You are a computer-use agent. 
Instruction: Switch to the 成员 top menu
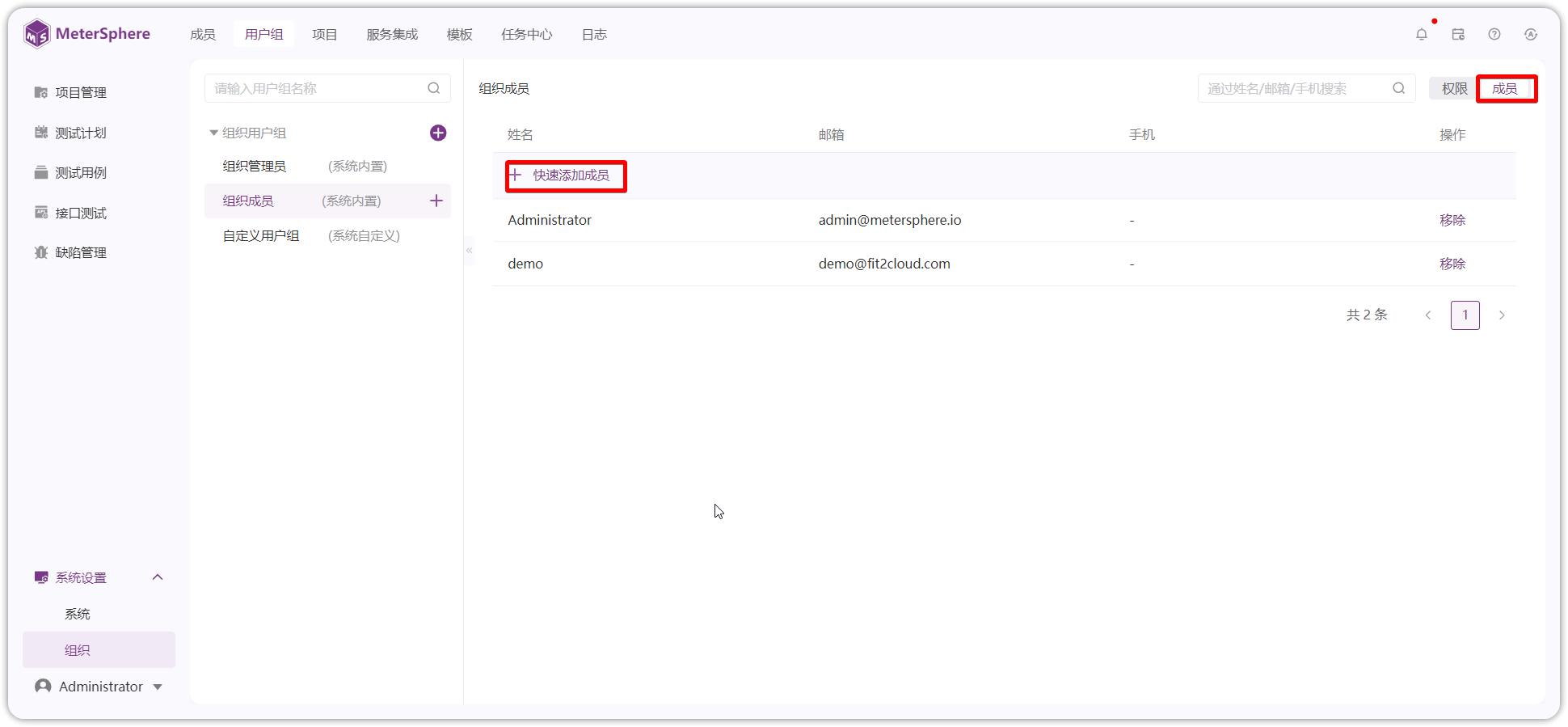[x=203, y=34]
